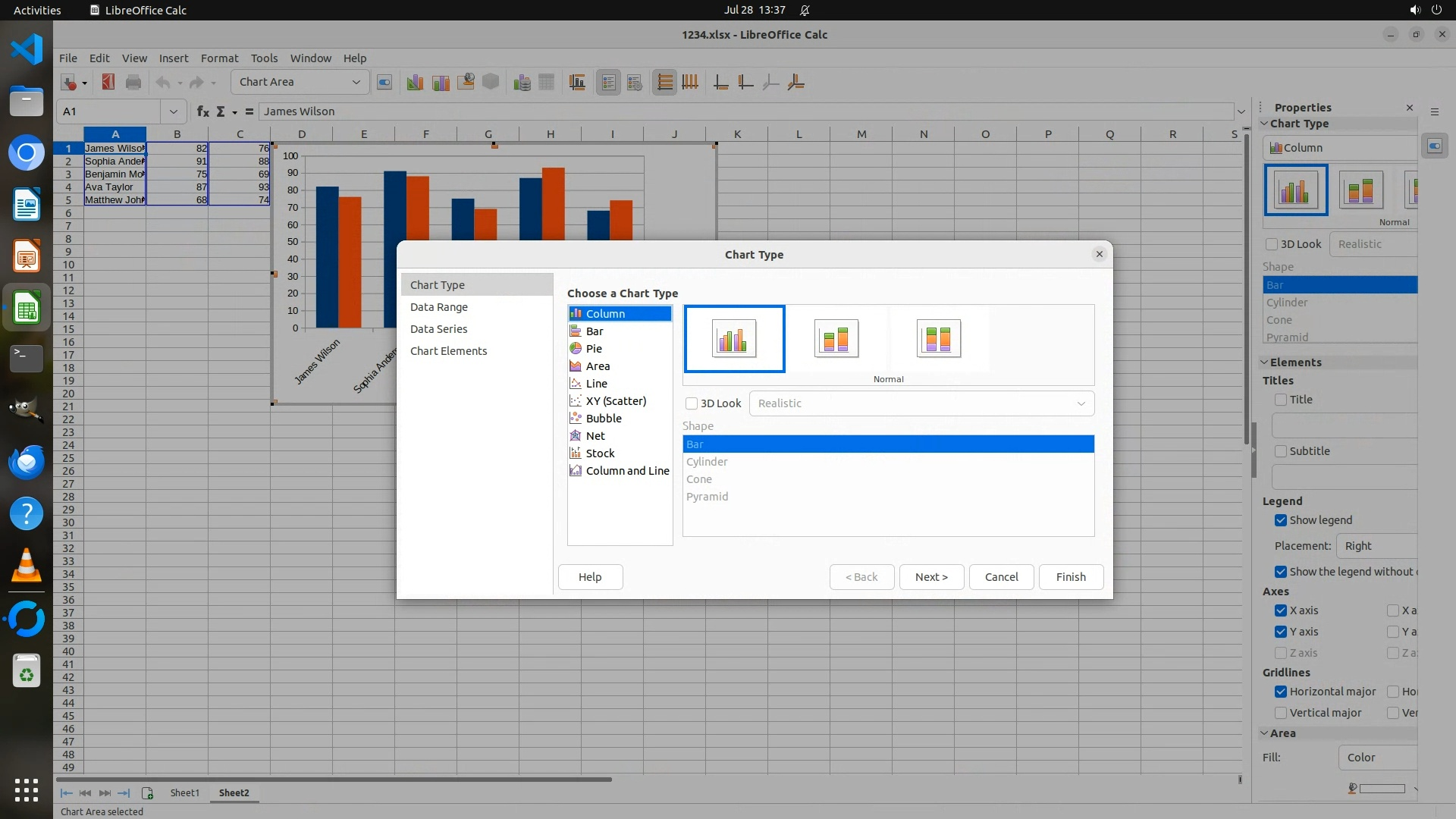Select the Stacked column subtype thumbnail
Screen dimensions: 1456x819
pyautogui.click(x=836, y=338)
